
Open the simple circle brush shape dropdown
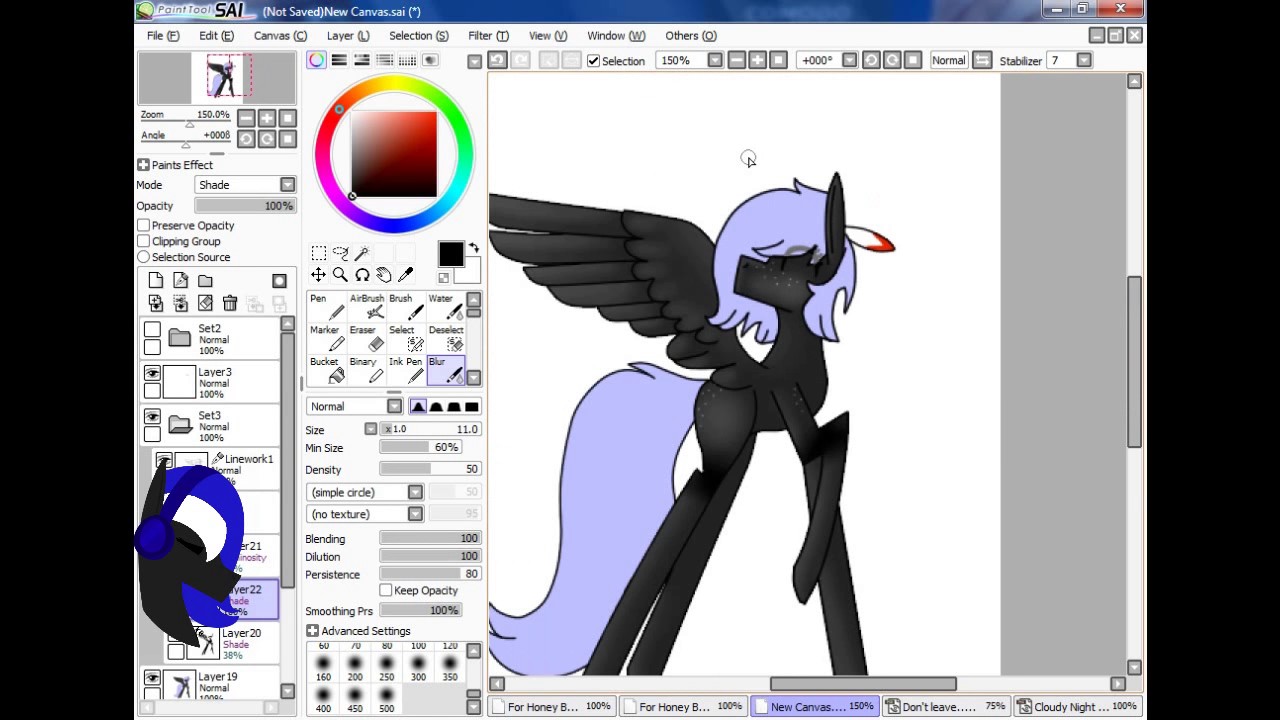pos(366,493)
